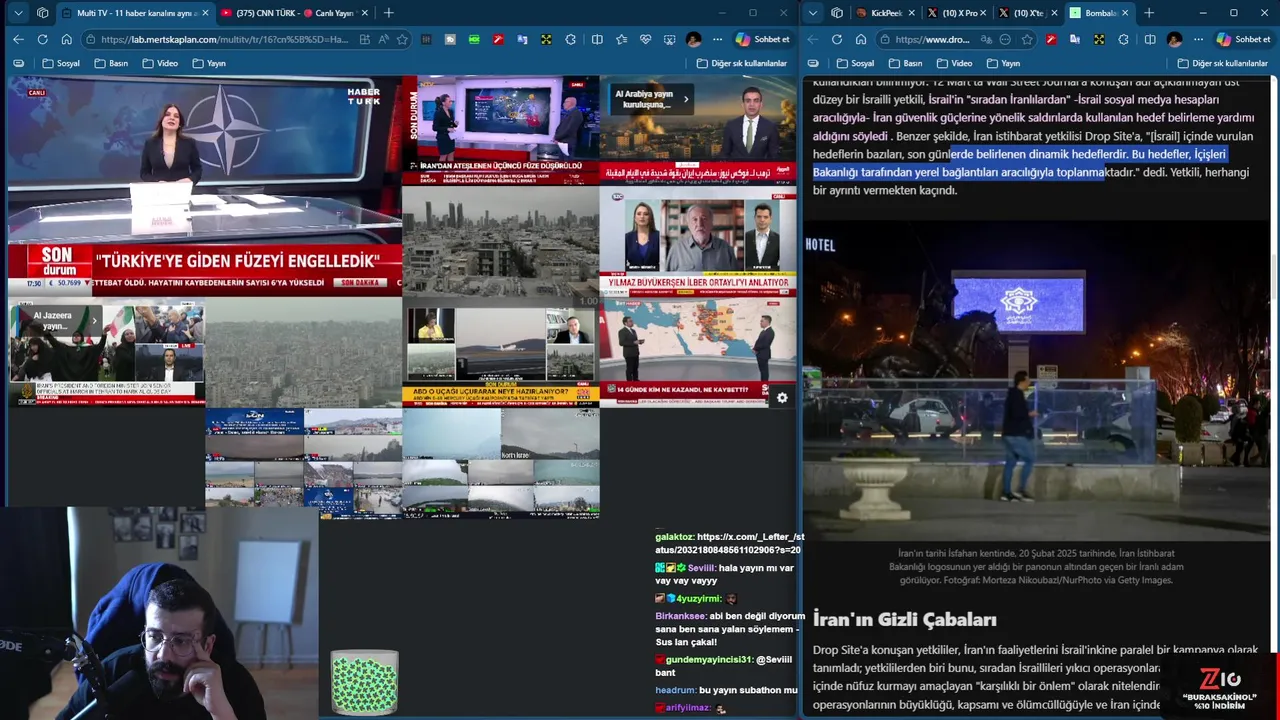The height and width of the screenshot is (720, 1280).
Task: Open Sohbet et Copilot in left window
Action: tap(763, 39)
